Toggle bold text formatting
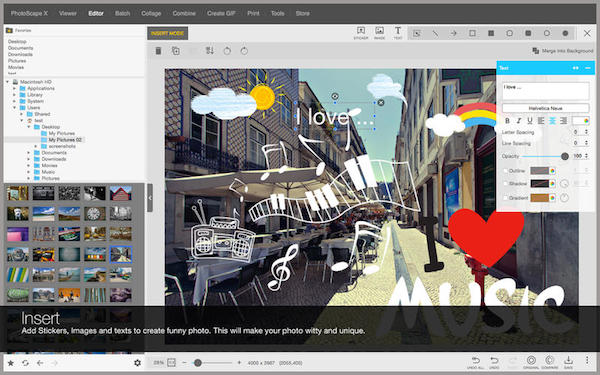 (x=507, y=121)
